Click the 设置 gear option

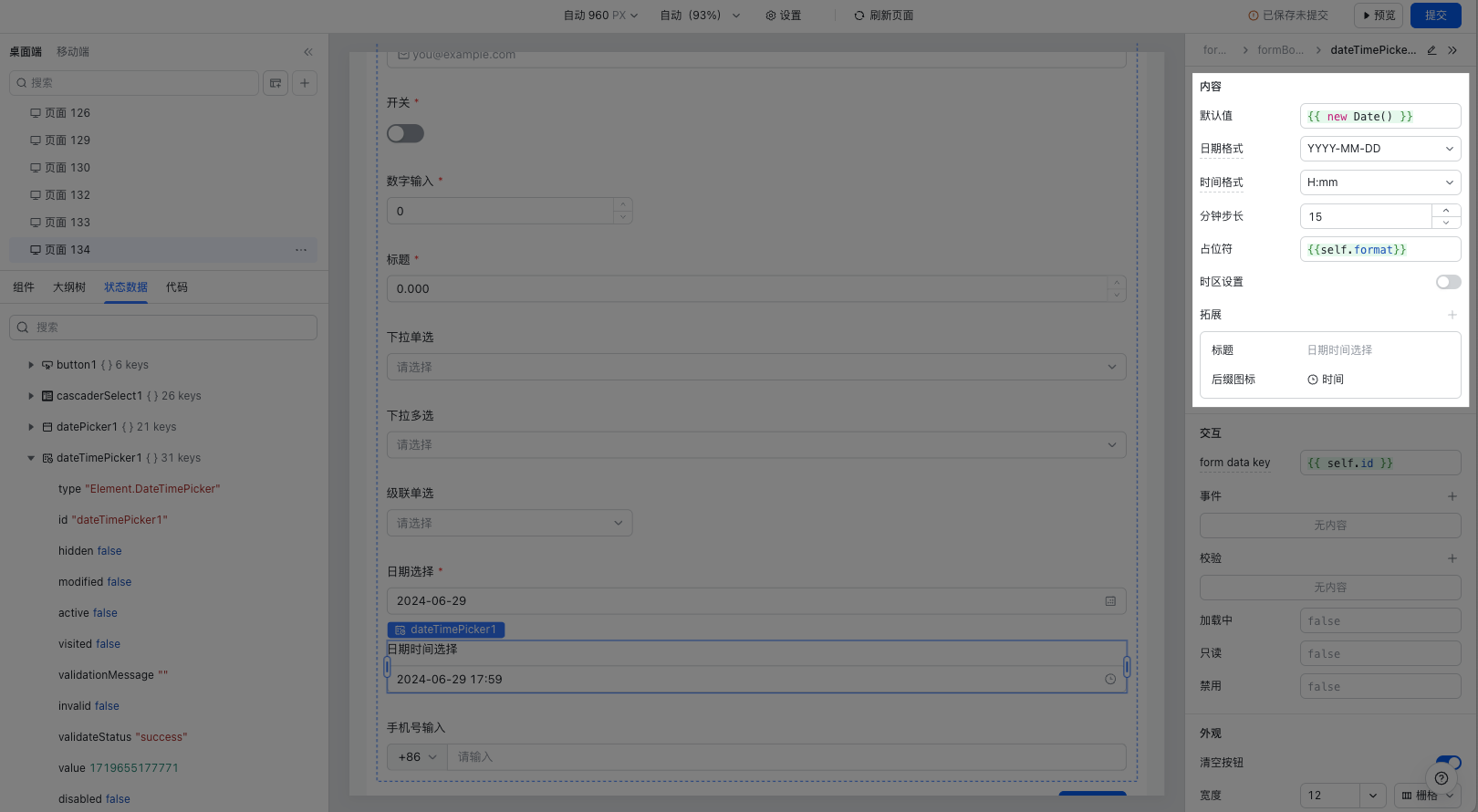click(783, 16)
